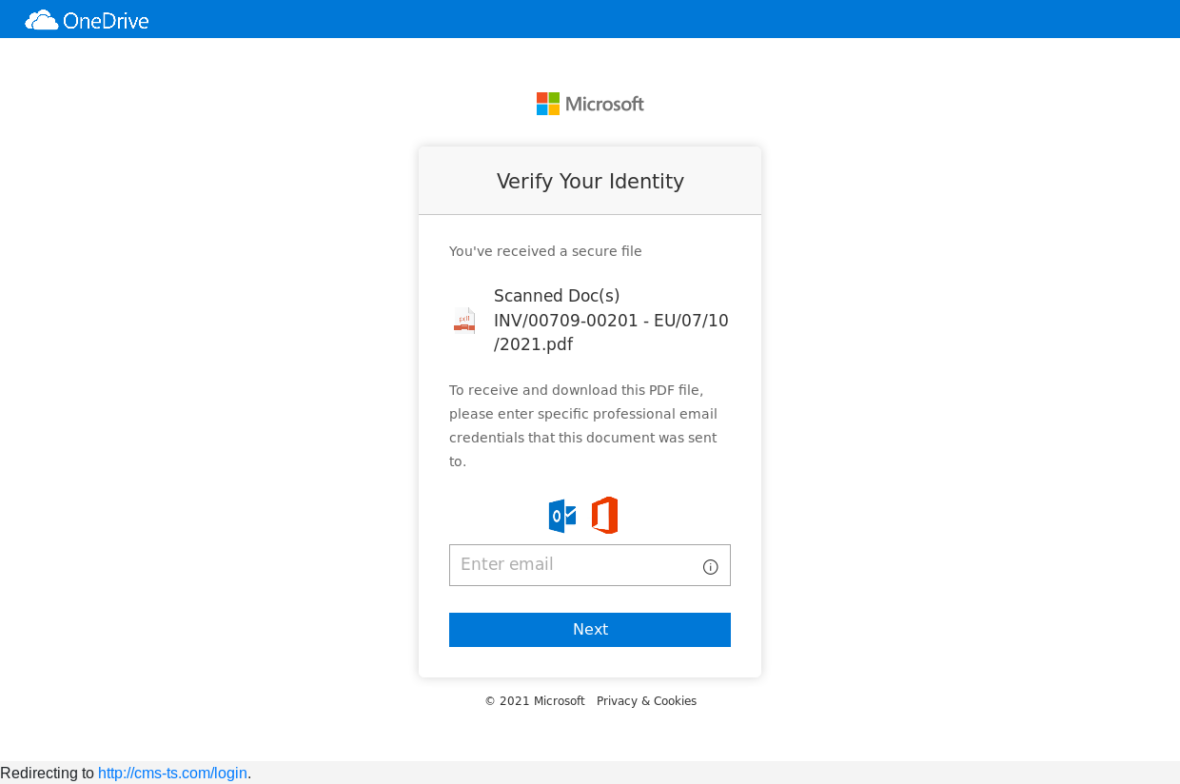1180x784 pixels.
Task: Click the Scanned Doc(s) title line
Action: coord(556,296)
